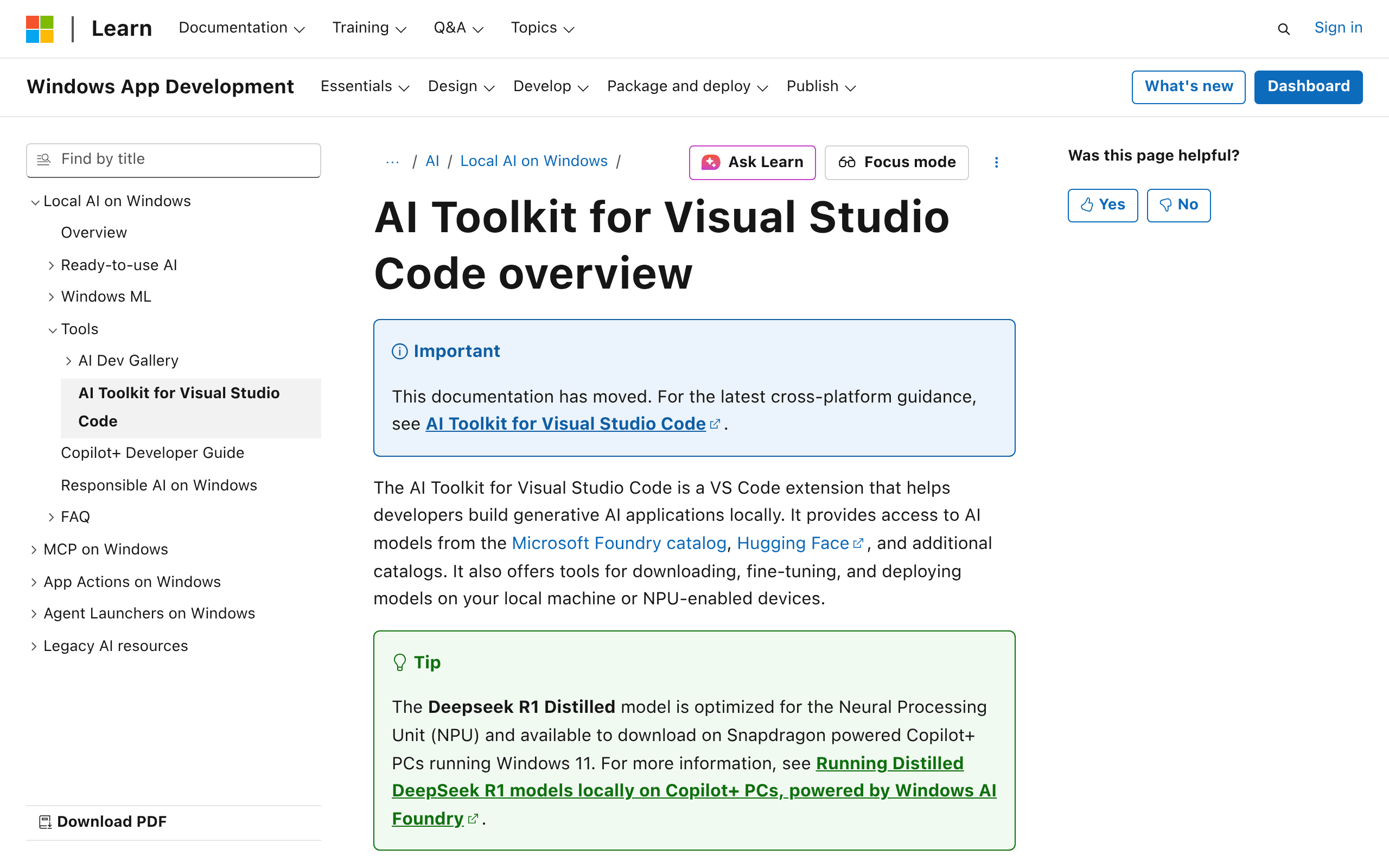Click the Important info circle icon
The image size is (1389, 868).
click(399, 352)
